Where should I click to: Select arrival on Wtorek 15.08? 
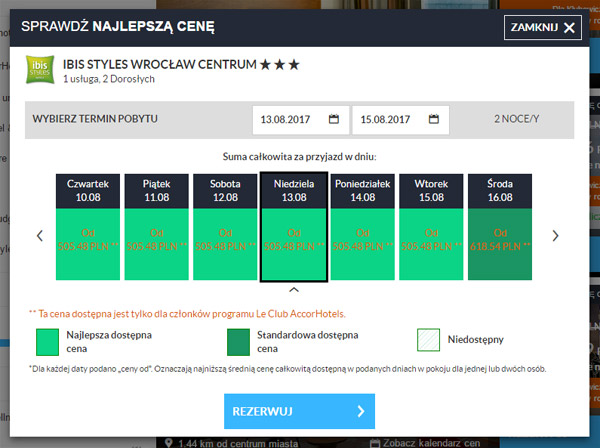point(431,227)
